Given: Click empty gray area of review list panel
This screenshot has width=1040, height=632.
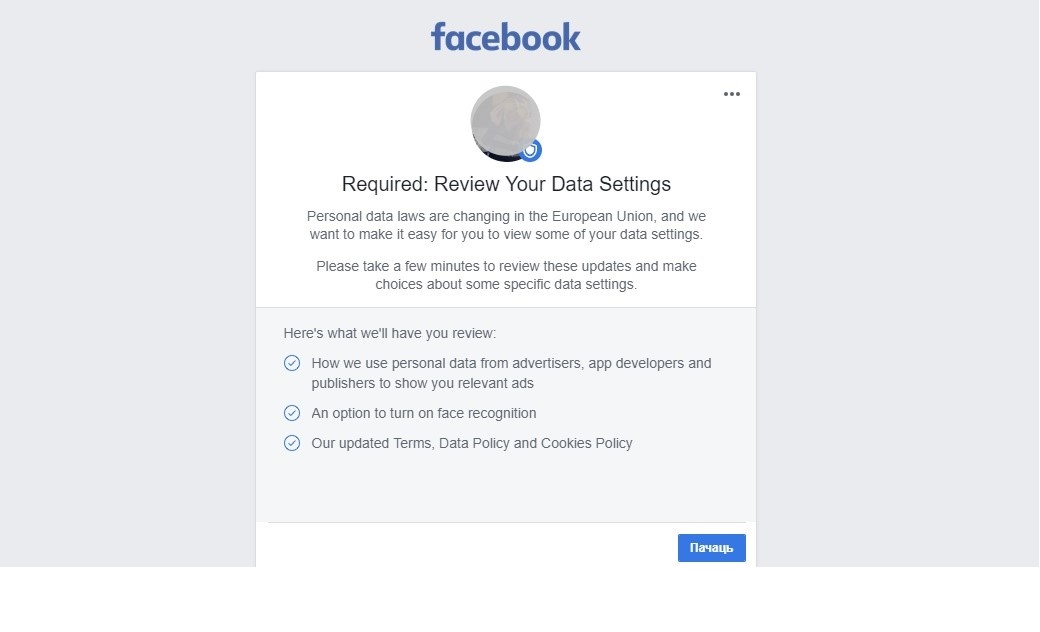Looking at the screenshot, I should (x=506, y=487).
